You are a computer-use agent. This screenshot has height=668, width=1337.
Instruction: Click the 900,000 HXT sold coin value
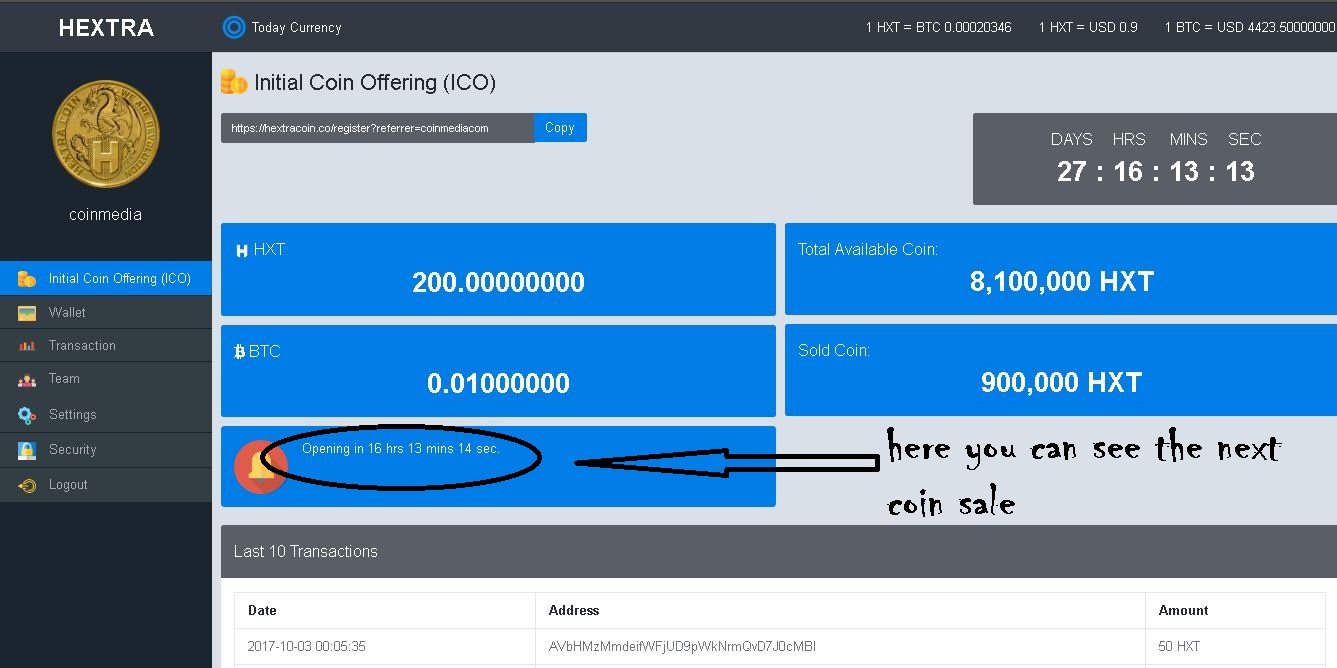[1061, 383]
